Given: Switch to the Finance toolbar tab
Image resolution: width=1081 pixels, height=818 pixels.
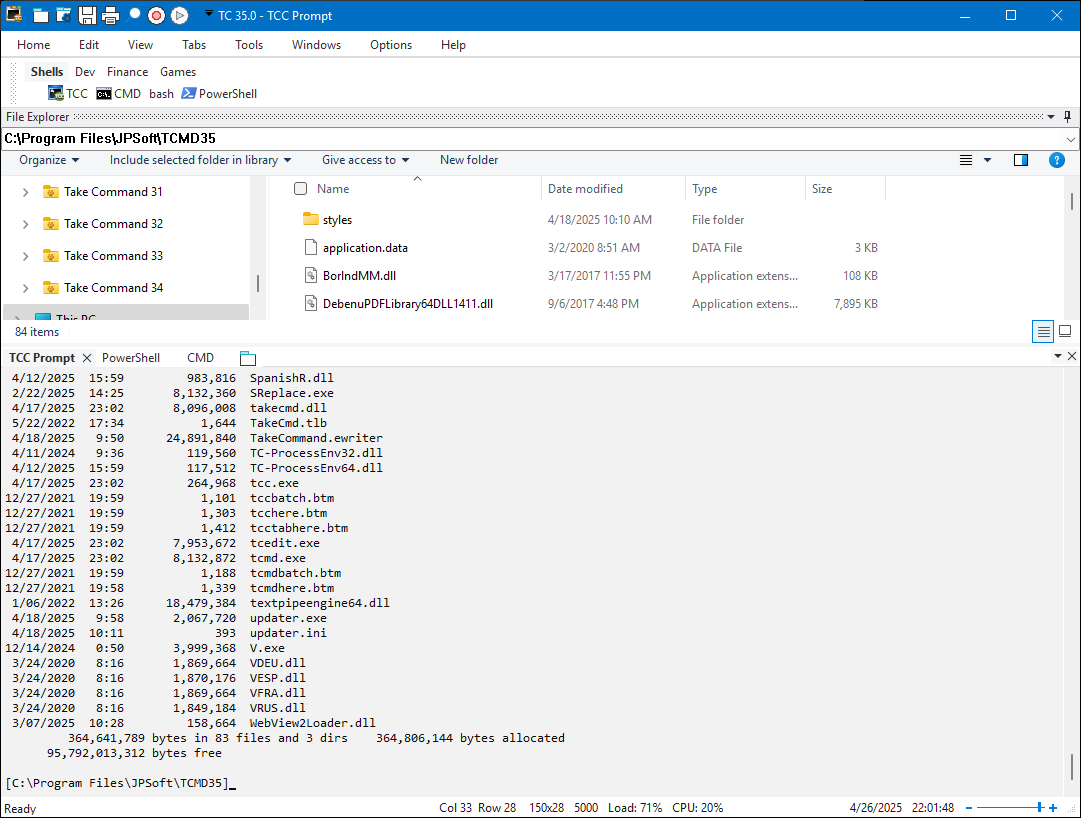Looking at the screenshot, I should pyautogui.click(x=128, y=72).
